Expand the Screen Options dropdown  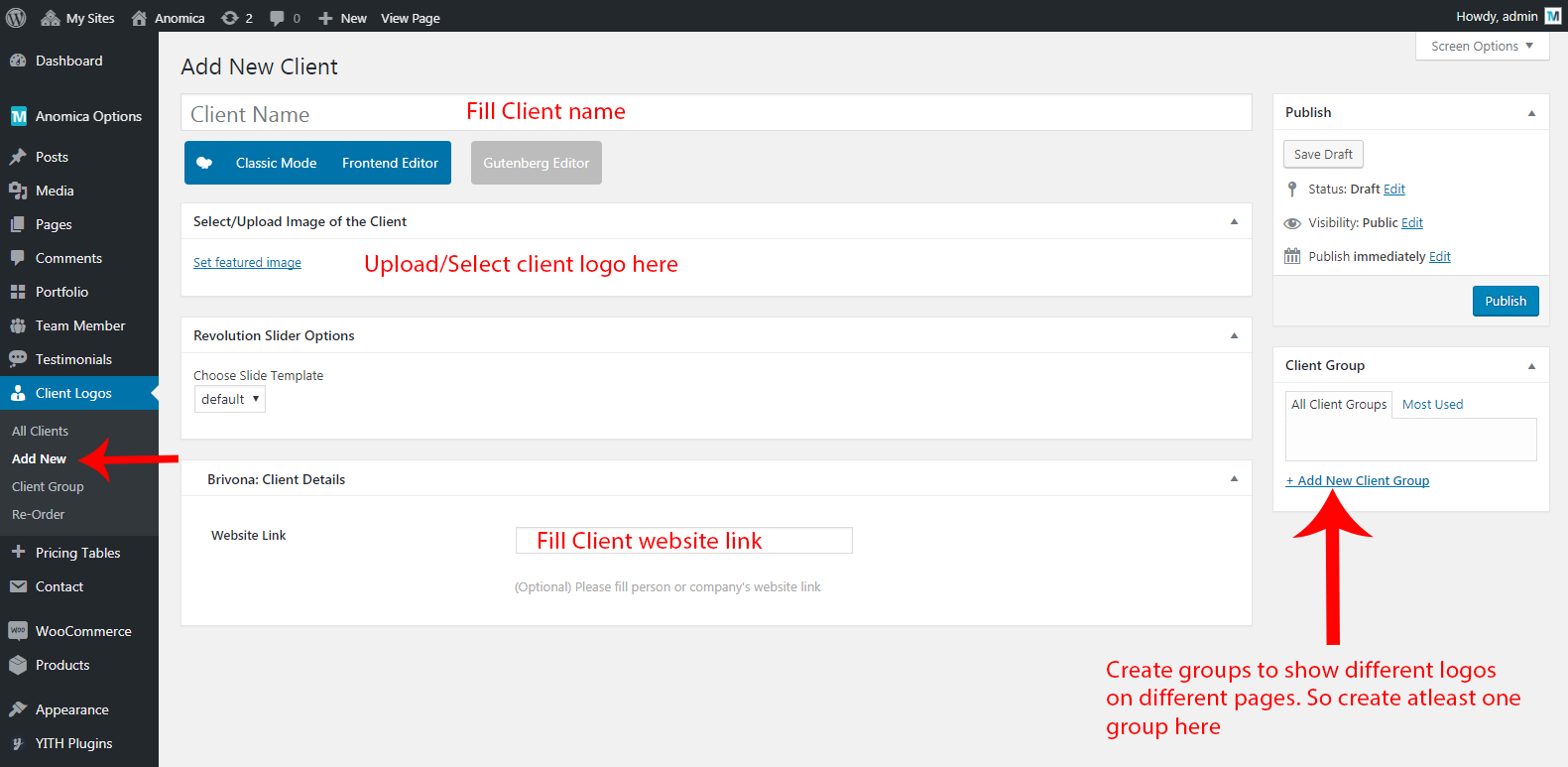[1482, 47]
